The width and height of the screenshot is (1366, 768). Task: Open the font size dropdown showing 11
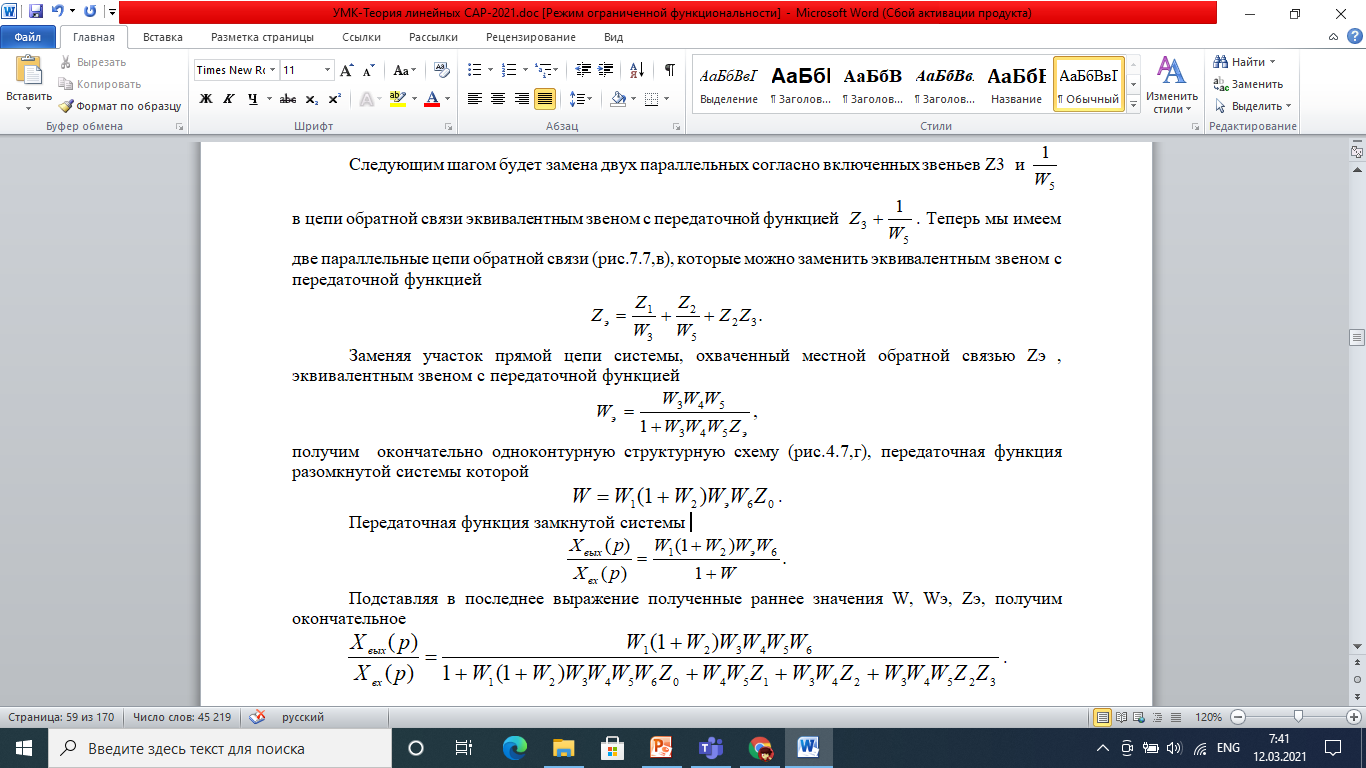coord(328,70)
